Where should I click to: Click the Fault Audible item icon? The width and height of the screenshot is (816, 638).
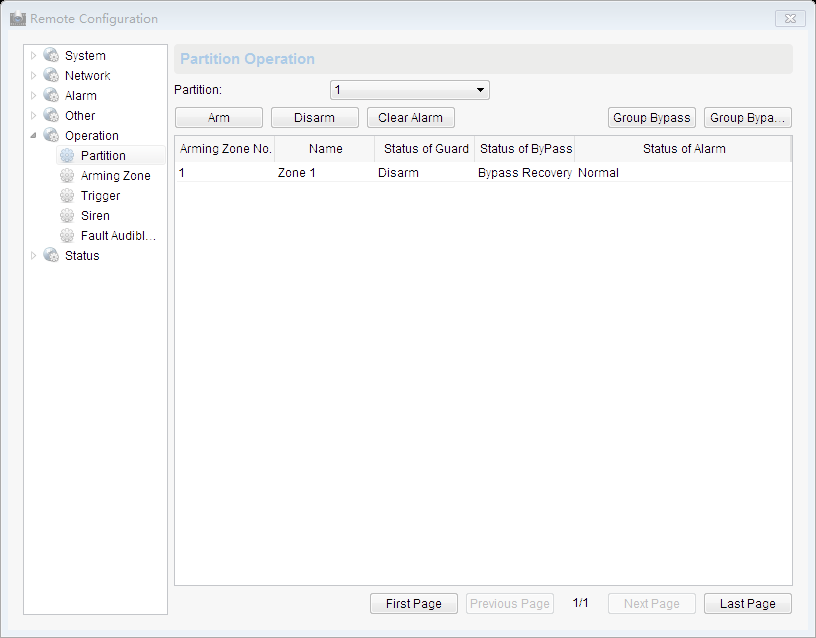[67, 235]
